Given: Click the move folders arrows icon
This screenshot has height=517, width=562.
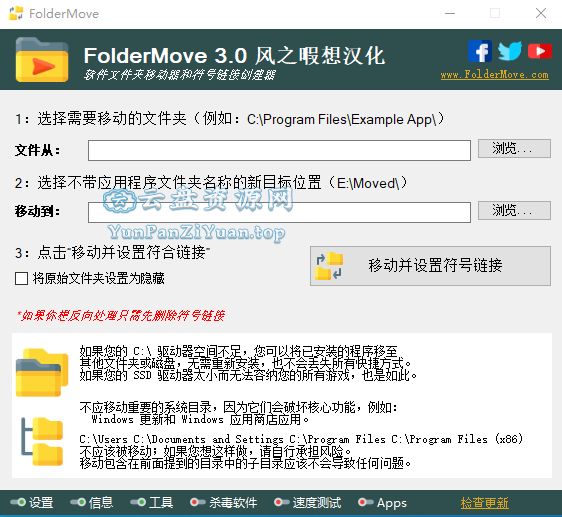Looking at the screenshot, I should (x=329, y=266).
